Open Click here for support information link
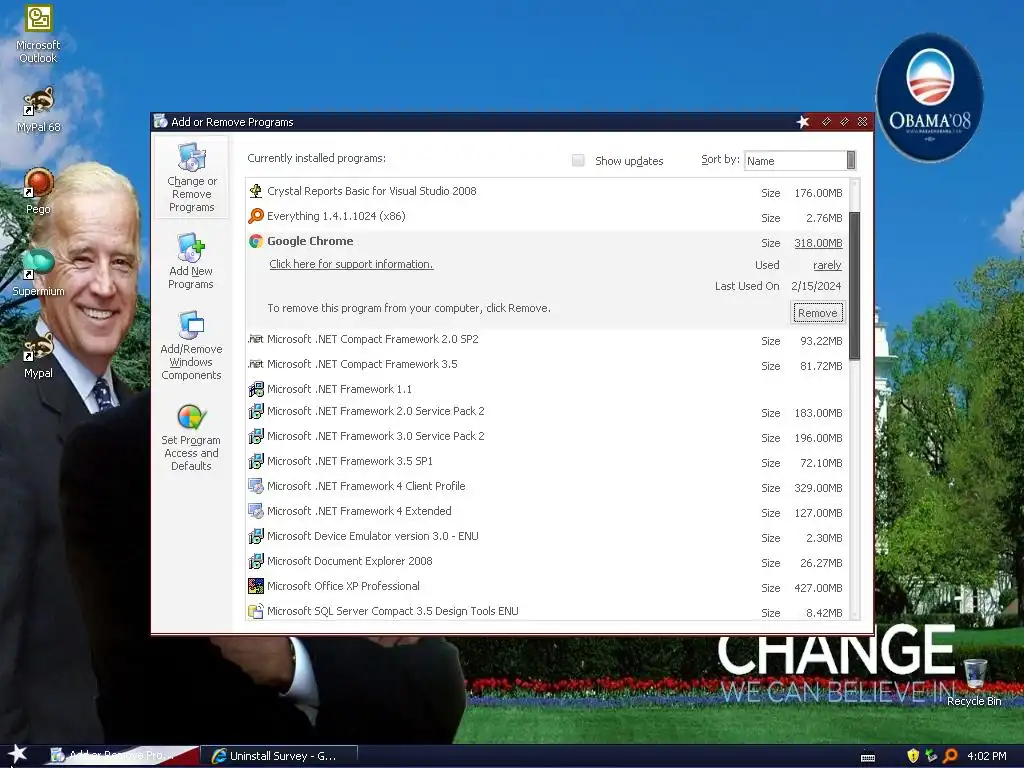The height and width of the screenshot is (768, 1024). point(351,264)
